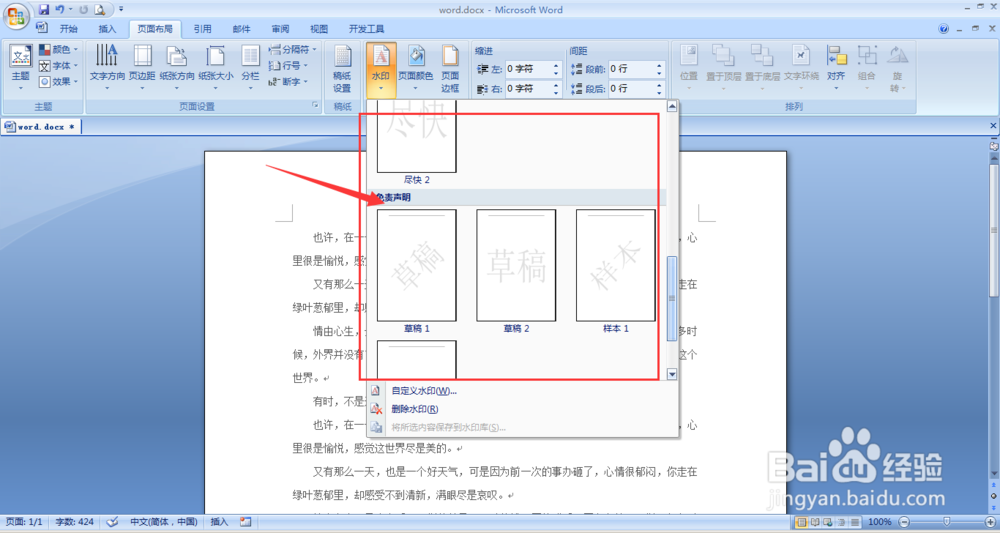Screen dimensions: 1000x533
Task: Toggle the 水印 watermark button
Action: (x=381, y=69)
